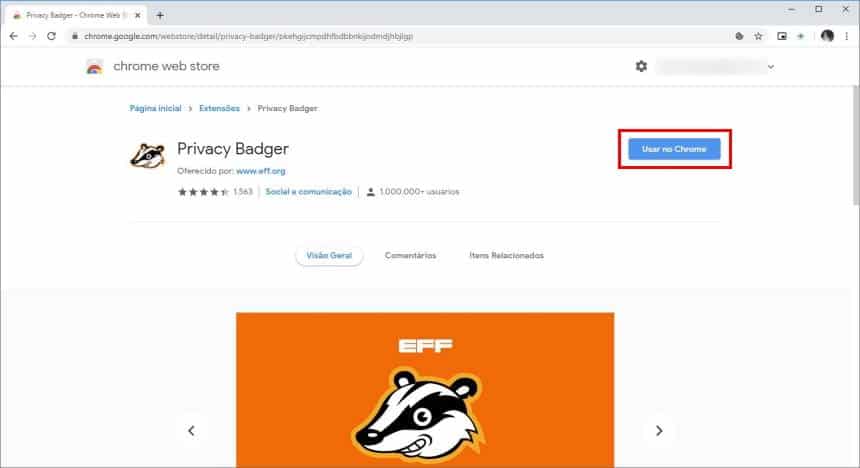Click the Usar no Chrome button
This screenshot has width=860, height=468.
674,149
